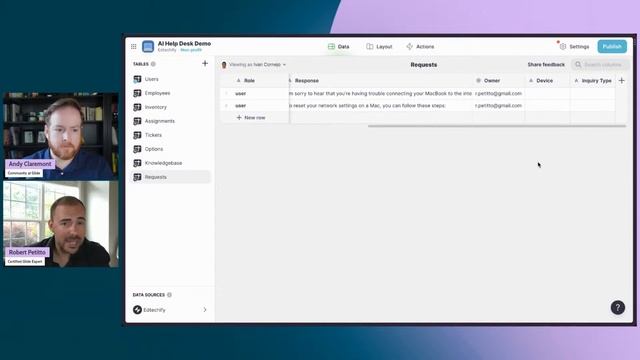640x360 pixels.
Task: Add a New row to Requests
Action: pyautogui.click(x=251, y=118)
